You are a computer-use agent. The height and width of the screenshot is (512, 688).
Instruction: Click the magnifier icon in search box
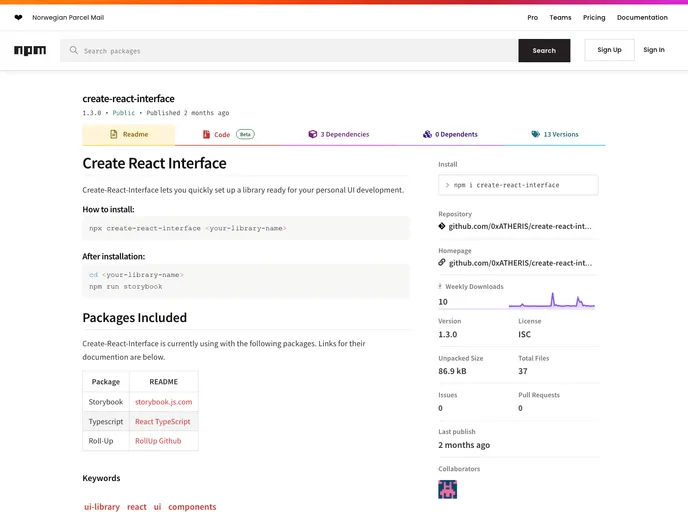[73, 50]
